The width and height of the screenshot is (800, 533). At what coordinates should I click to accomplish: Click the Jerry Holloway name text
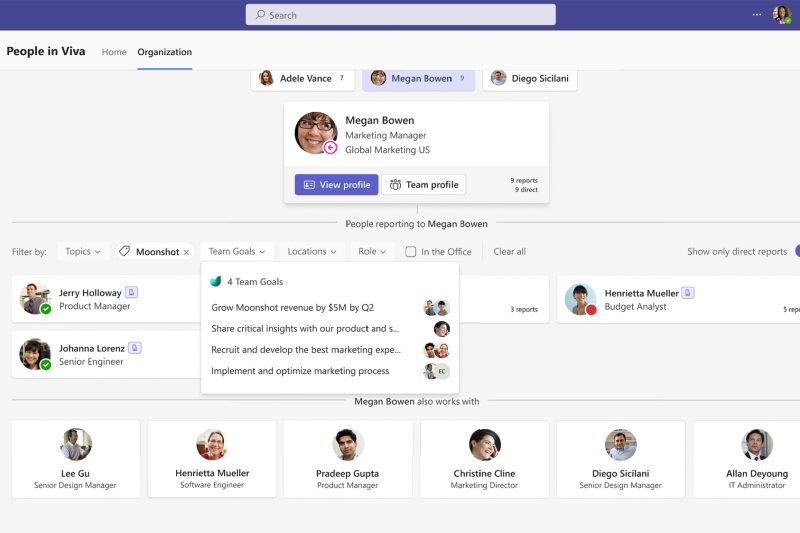coord(90,293)
